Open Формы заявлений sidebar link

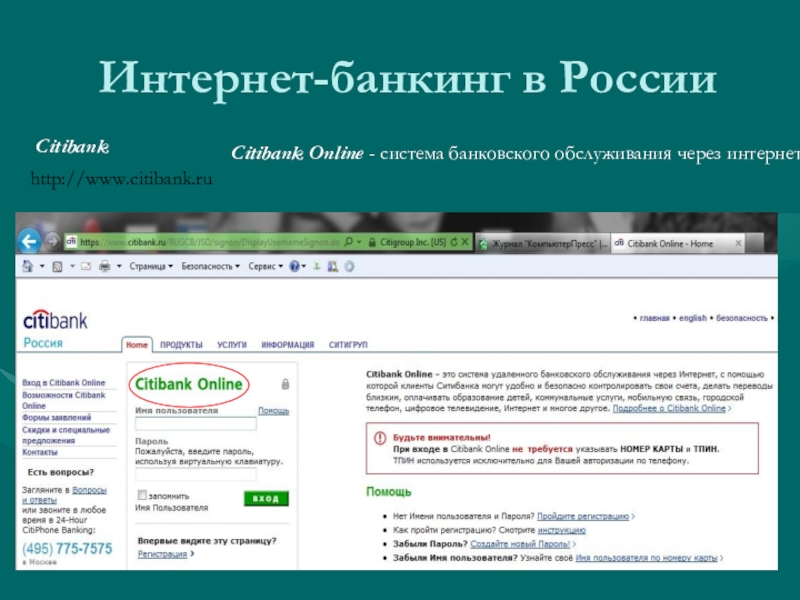click(x=56, y=417)
